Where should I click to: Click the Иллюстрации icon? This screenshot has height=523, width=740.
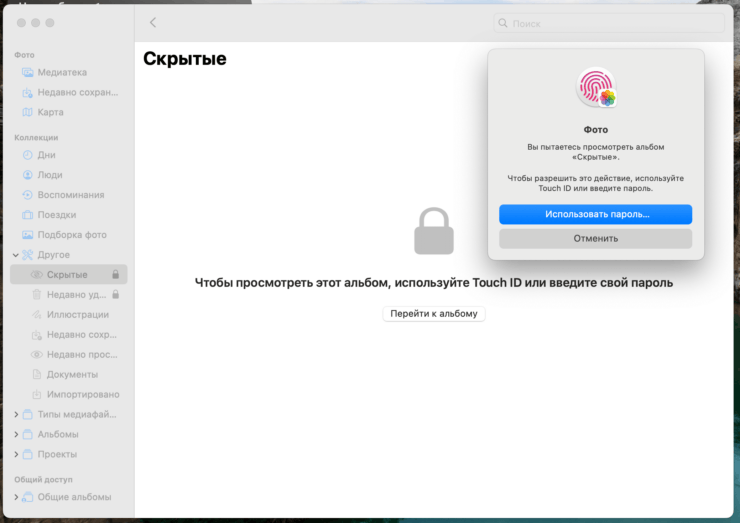(x=37, y=315)
